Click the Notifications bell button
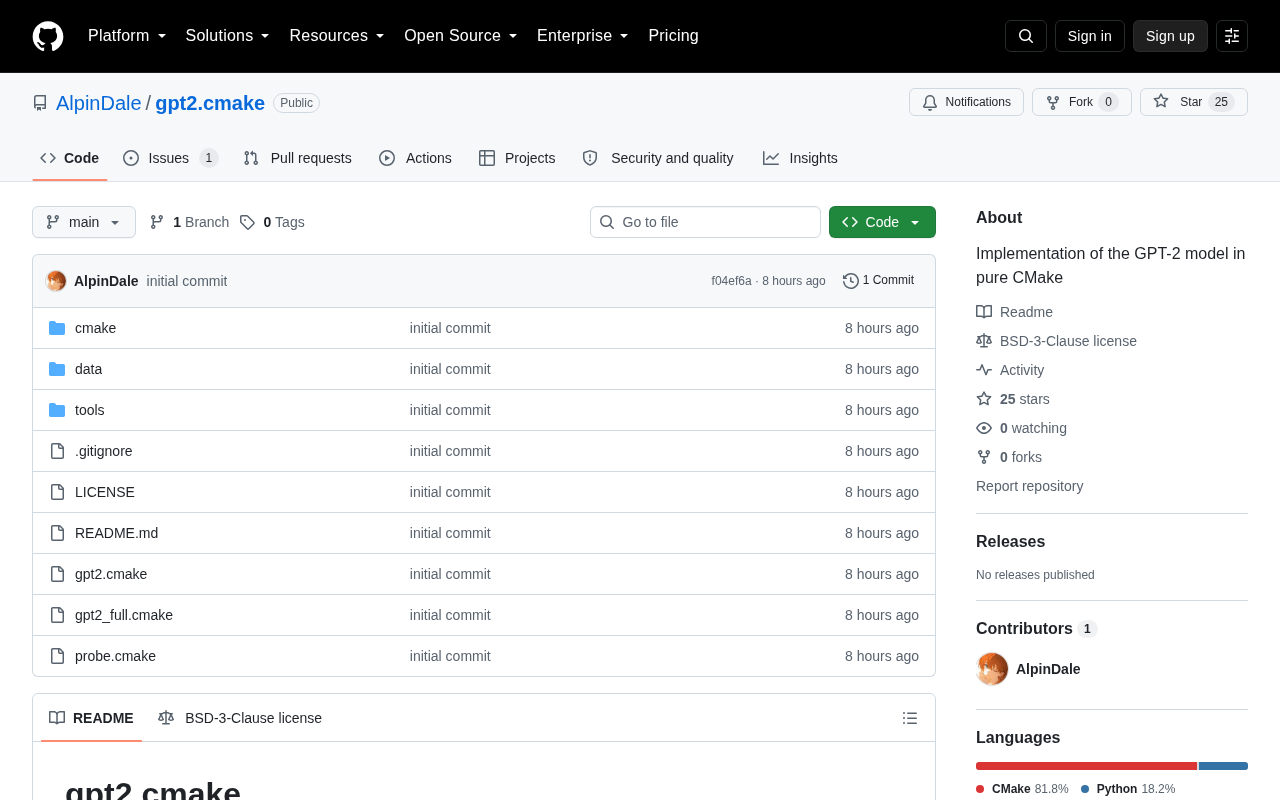 click(x=966, y=102)
